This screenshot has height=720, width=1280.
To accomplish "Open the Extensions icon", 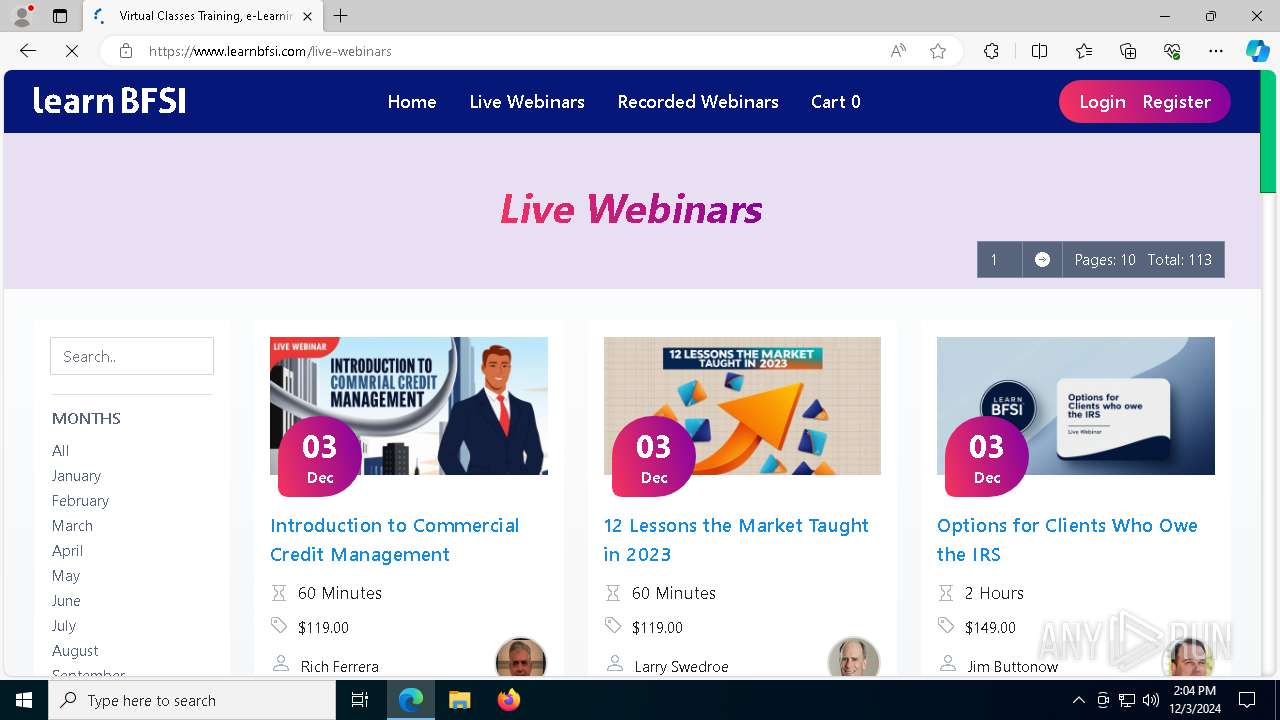I will point(991,51).
